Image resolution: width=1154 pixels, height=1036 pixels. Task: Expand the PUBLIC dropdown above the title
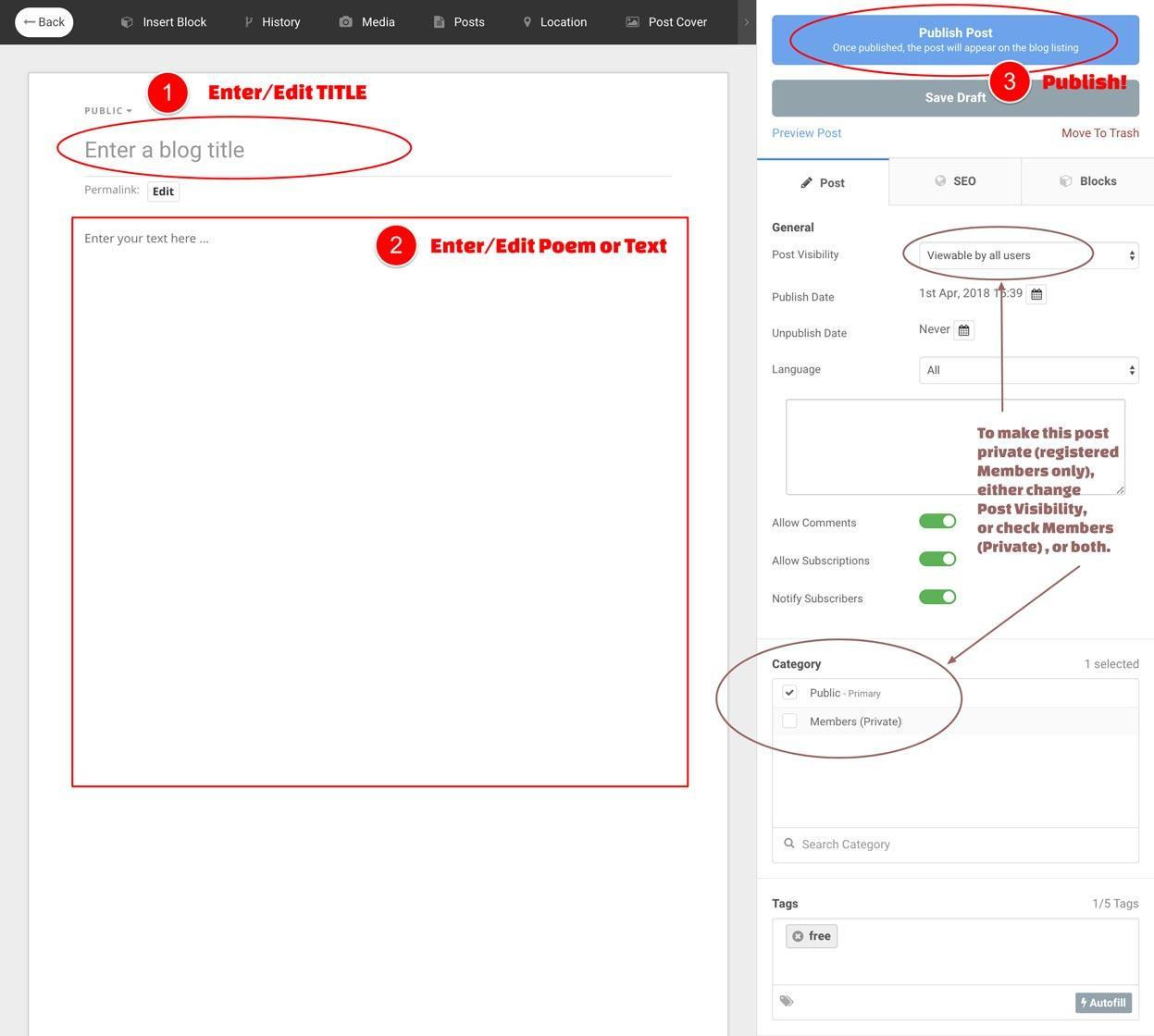tap(108, 111)
